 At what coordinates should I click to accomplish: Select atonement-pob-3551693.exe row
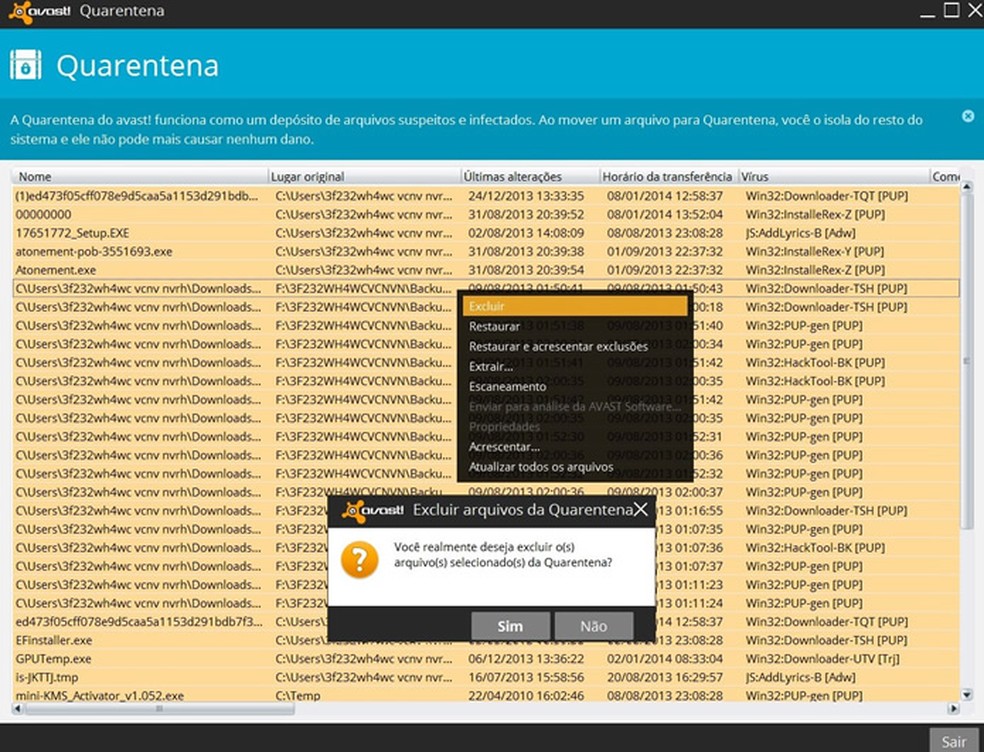pyautogui.click(x=486, y=251)
